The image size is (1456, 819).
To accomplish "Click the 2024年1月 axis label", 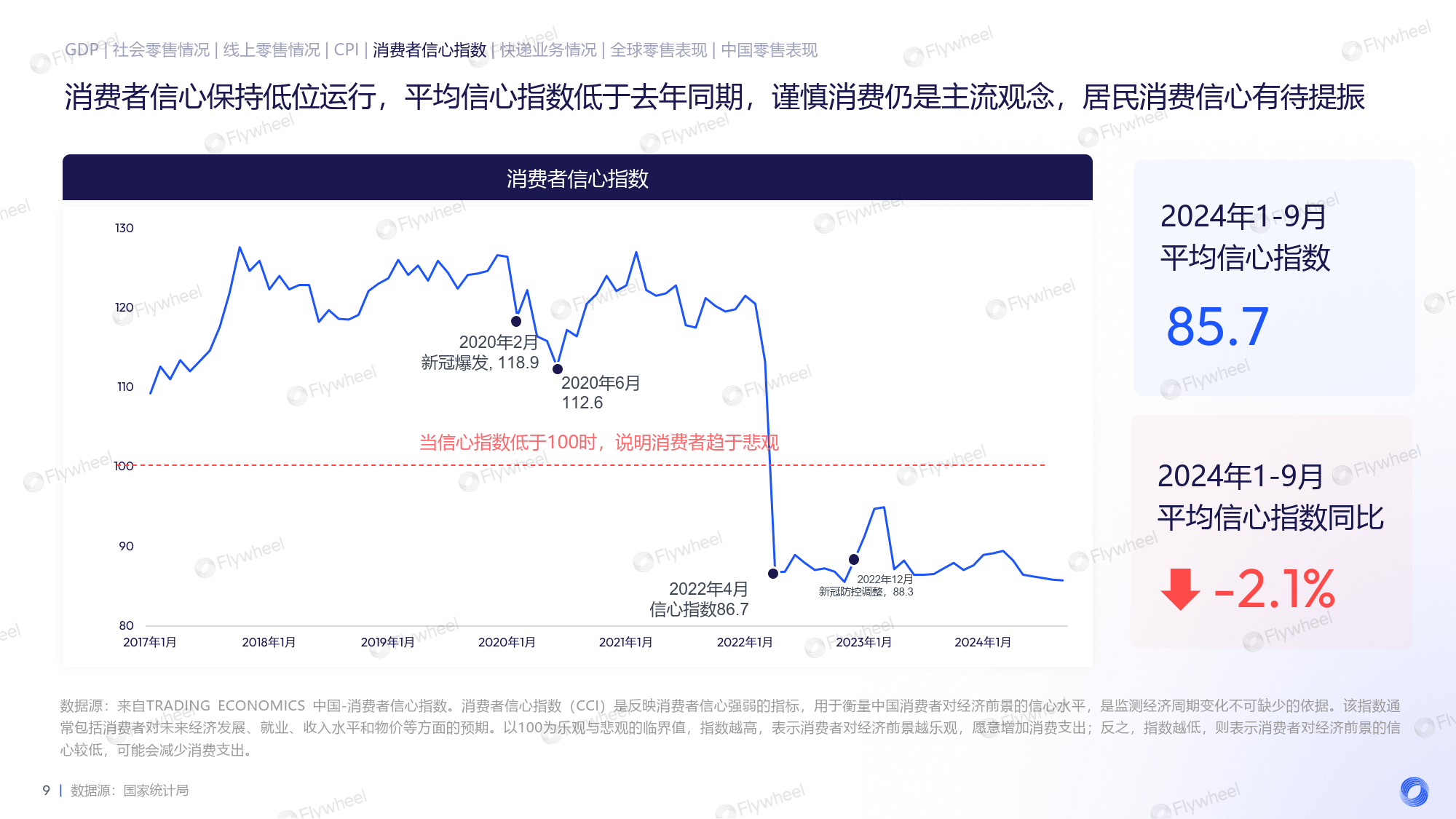I will tap(983, 642).
